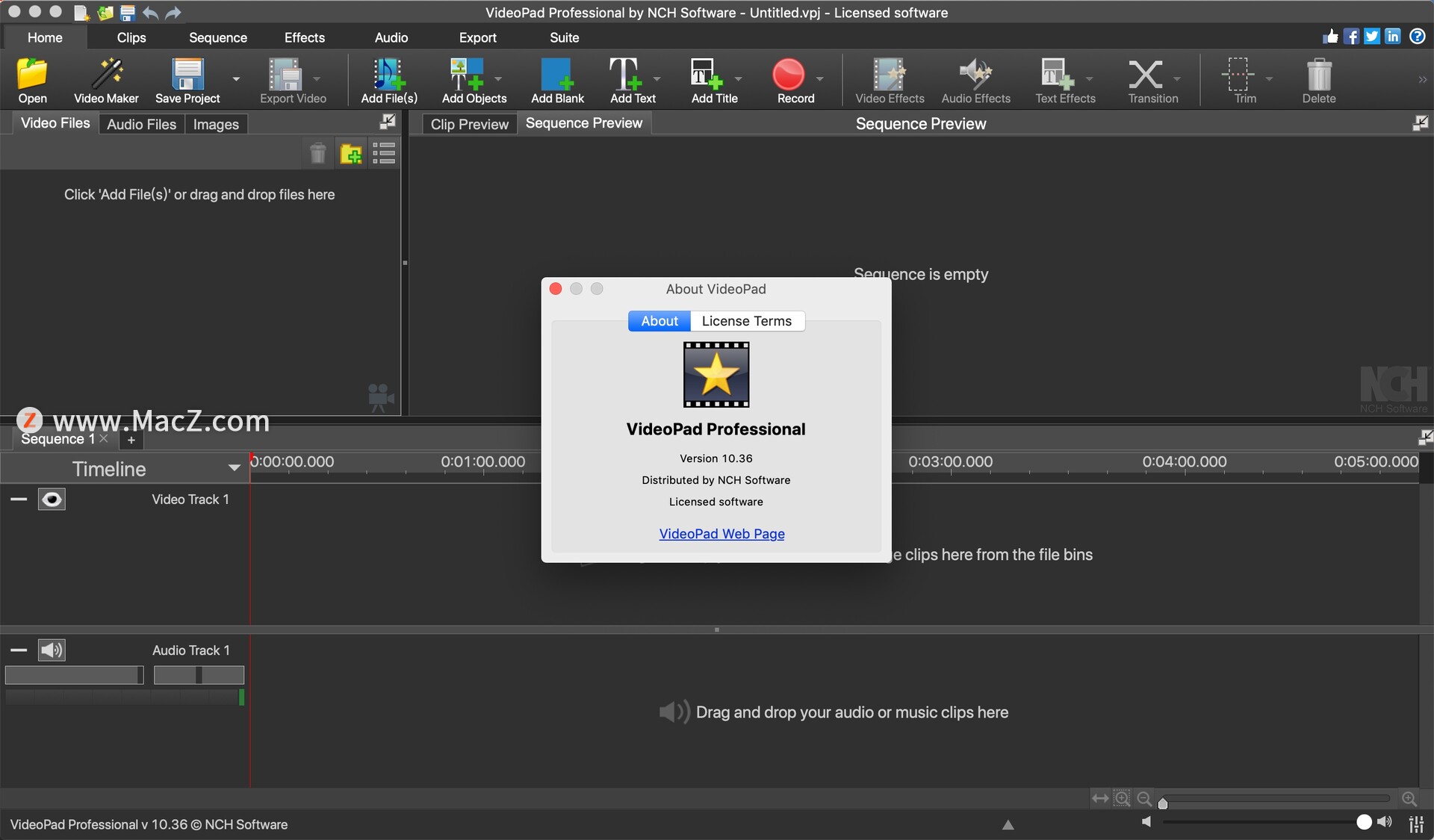Mute Audio Track 1
Screen dimensions: 1434x840
pos(51,649)
